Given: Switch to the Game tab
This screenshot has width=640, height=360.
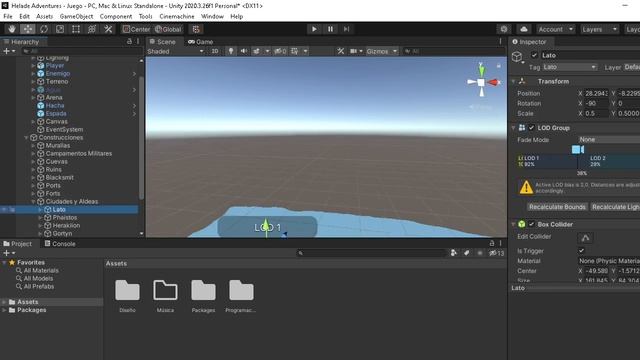Looking at the screenshot, I should click(x=200, y=42).
